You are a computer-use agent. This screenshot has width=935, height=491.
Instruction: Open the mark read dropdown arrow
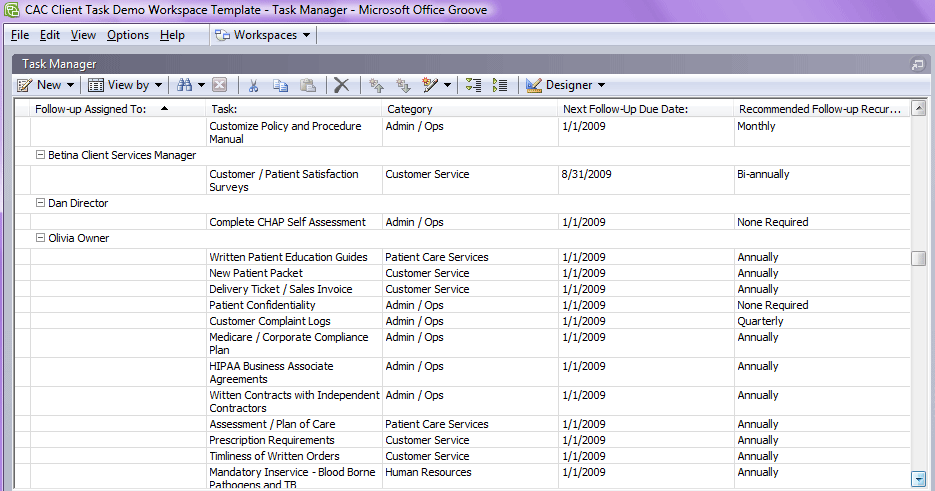point(447,85)
